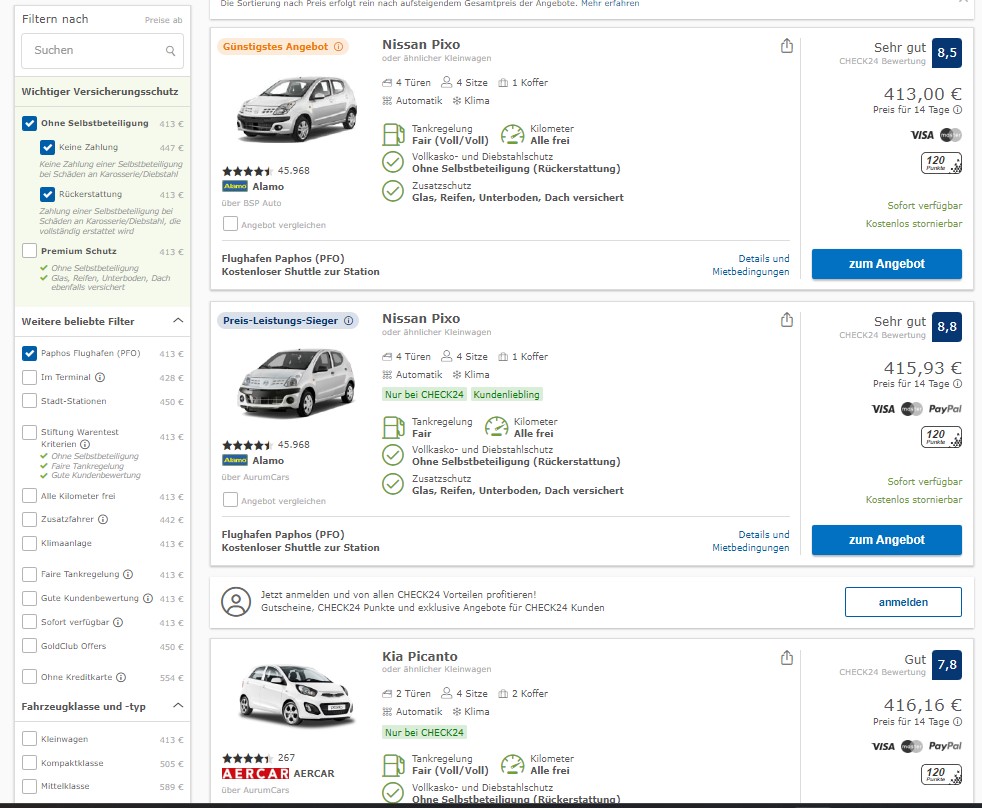This screenshot has height=808, width=982.
Task: Click 120 Punkte badge on Kia Picanto offer
Action: (941, 774)
